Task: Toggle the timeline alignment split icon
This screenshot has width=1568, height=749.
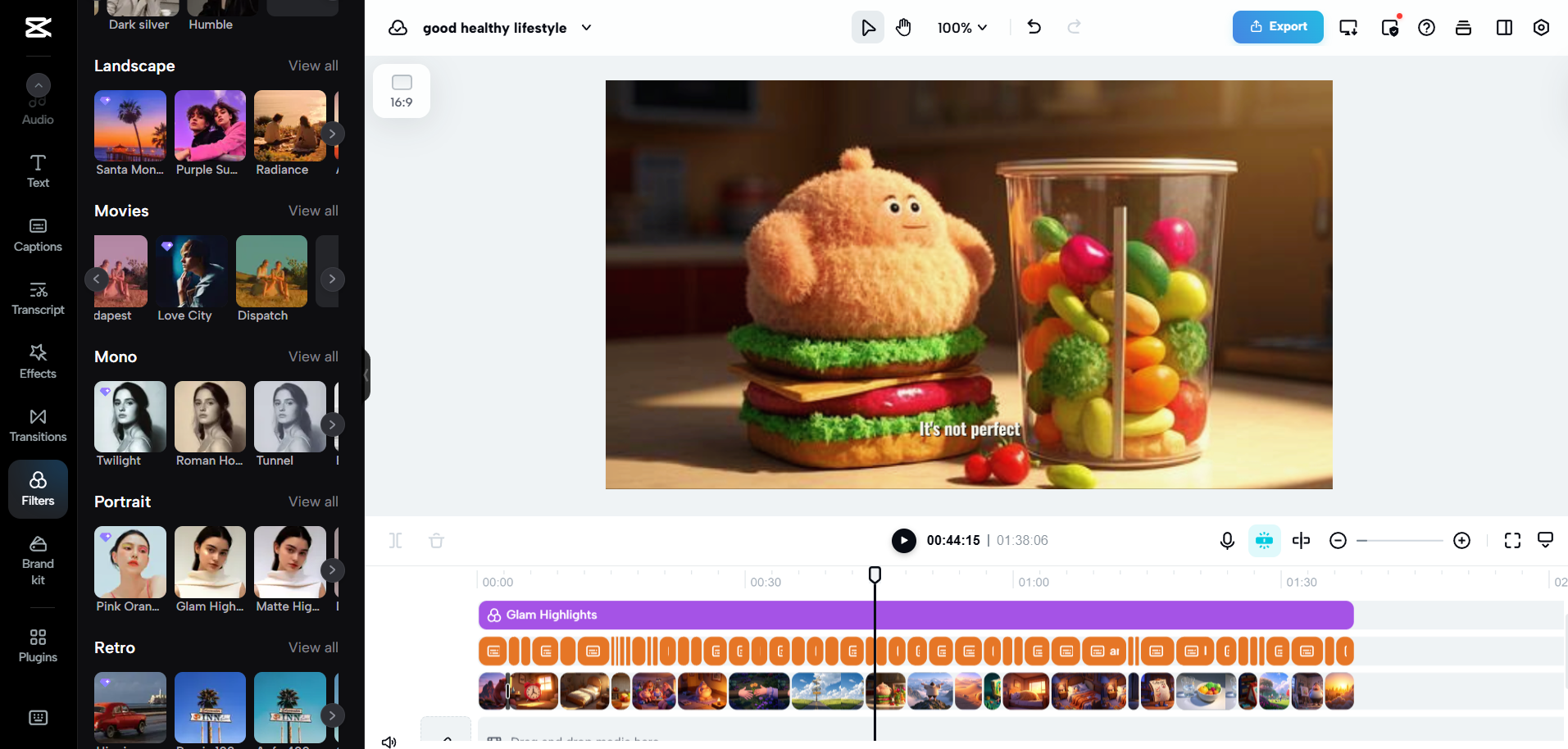Action: tap(1301, 540)
